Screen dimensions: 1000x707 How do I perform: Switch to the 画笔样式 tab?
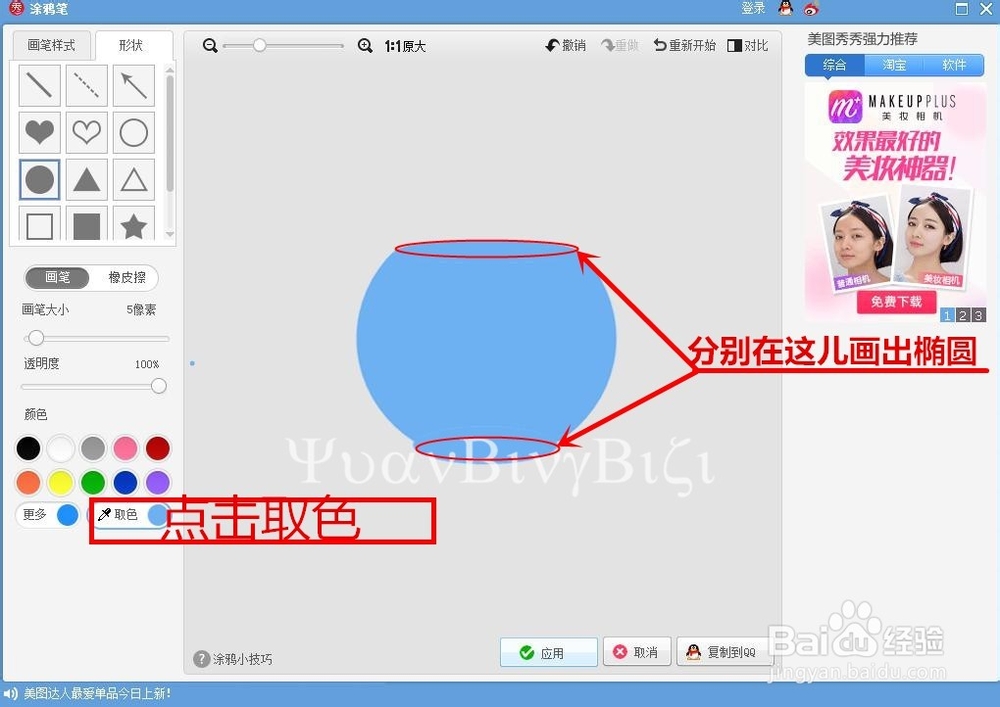tap(51, 45)
